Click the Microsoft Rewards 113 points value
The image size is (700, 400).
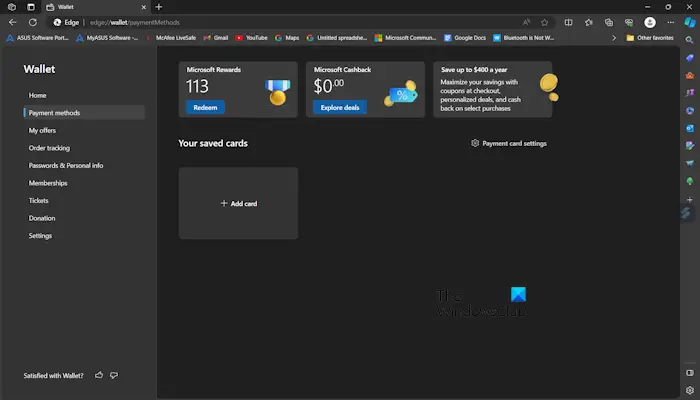197,86
